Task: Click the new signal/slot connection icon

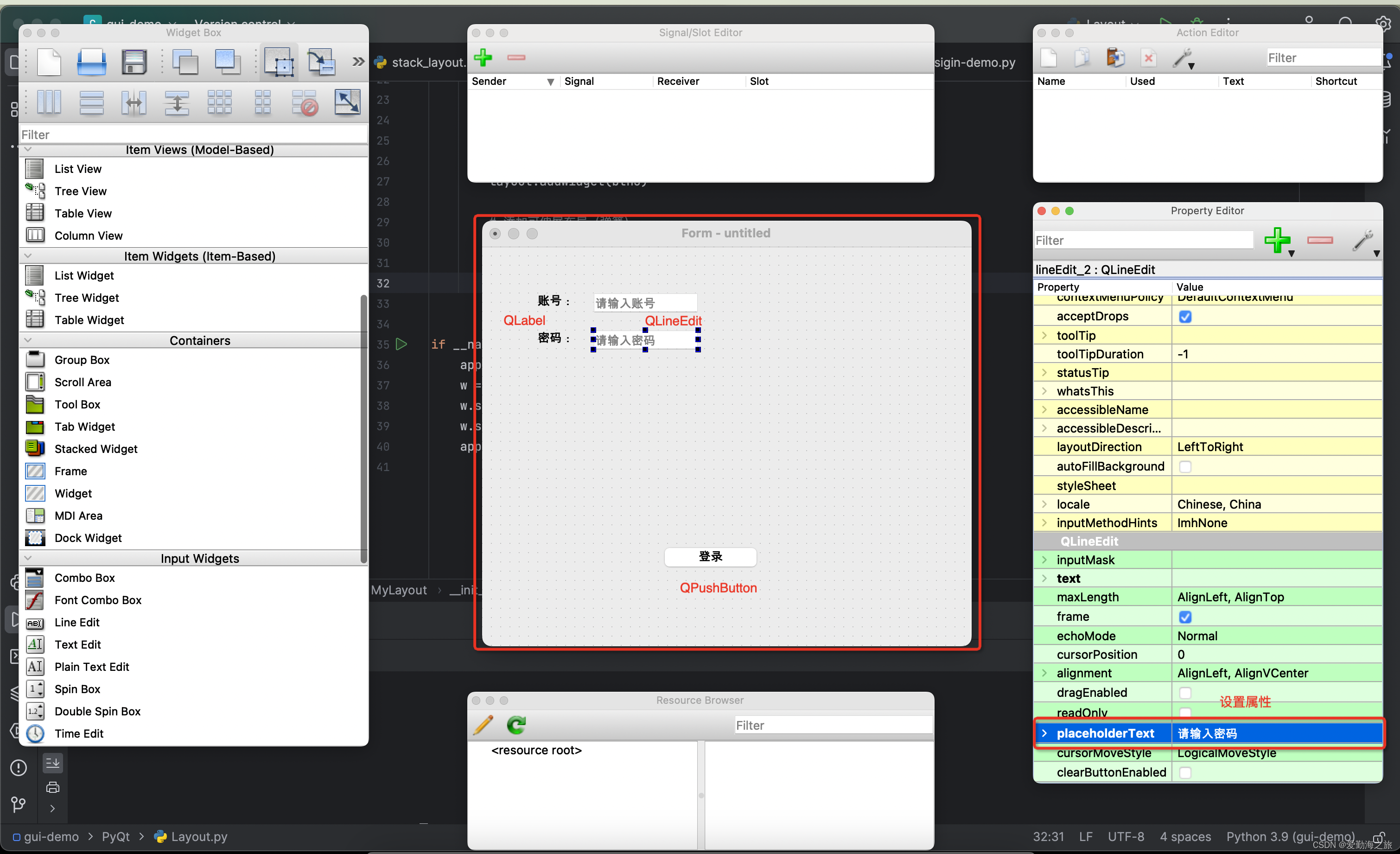Action: click(485, 58)
